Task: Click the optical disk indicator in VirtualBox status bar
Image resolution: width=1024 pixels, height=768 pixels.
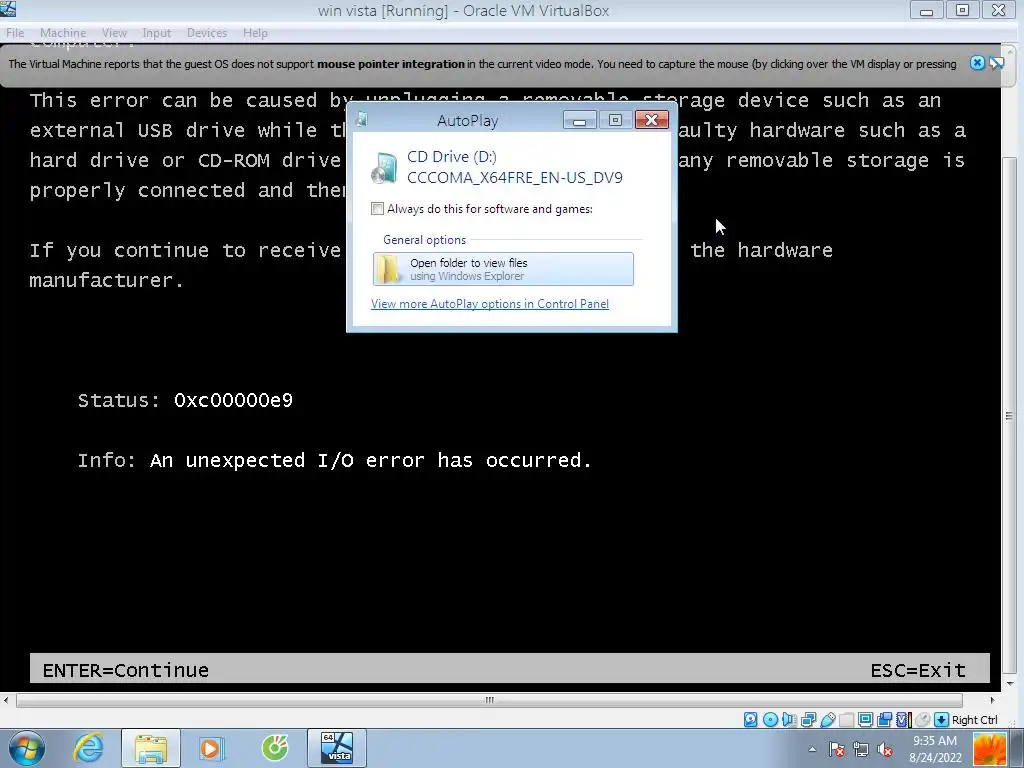Action: (771, 720)
